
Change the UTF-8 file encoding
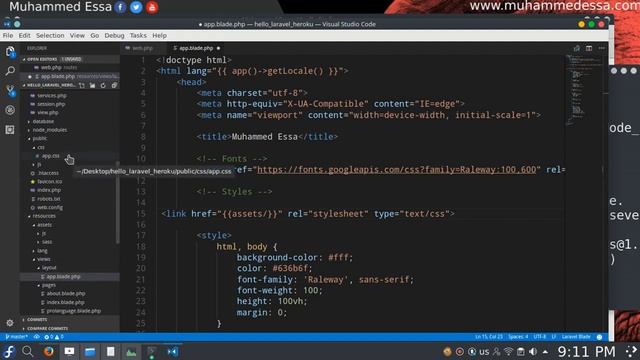coord(540,337)
